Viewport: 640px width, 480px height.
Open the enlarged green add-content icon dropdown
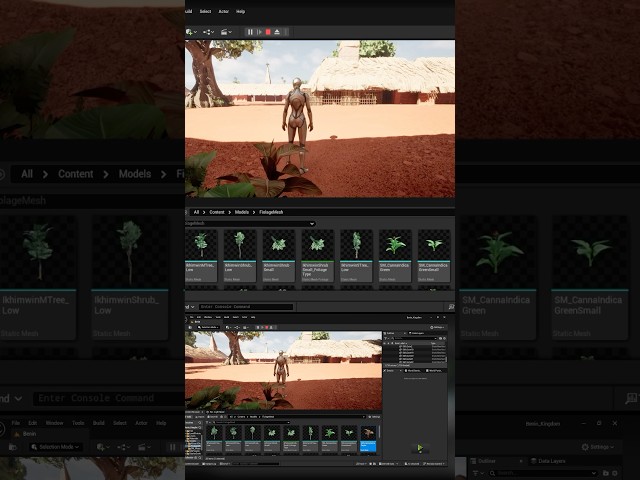[x=191, y=32]
